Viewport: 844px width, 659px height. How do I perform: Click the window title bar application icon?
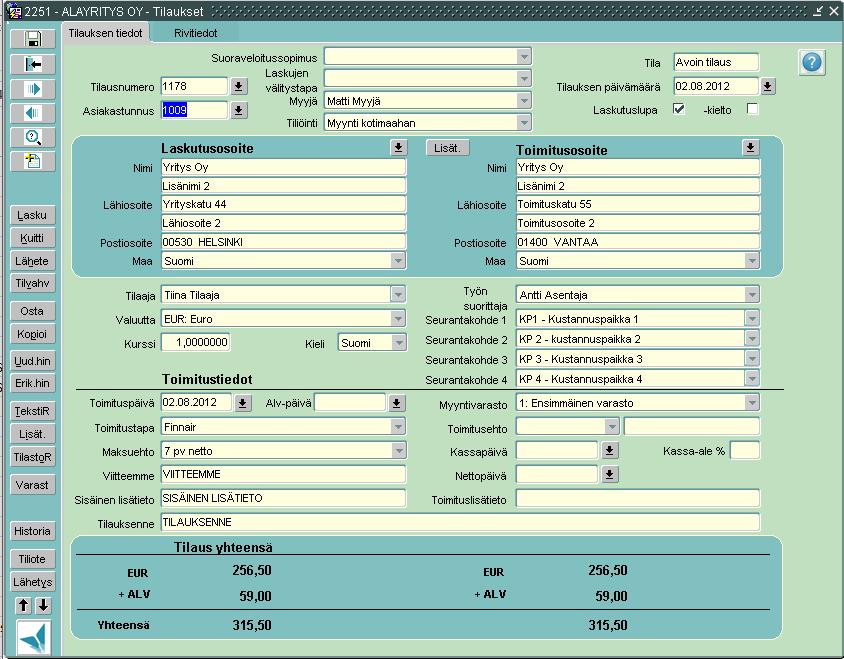tap(13, 11)
